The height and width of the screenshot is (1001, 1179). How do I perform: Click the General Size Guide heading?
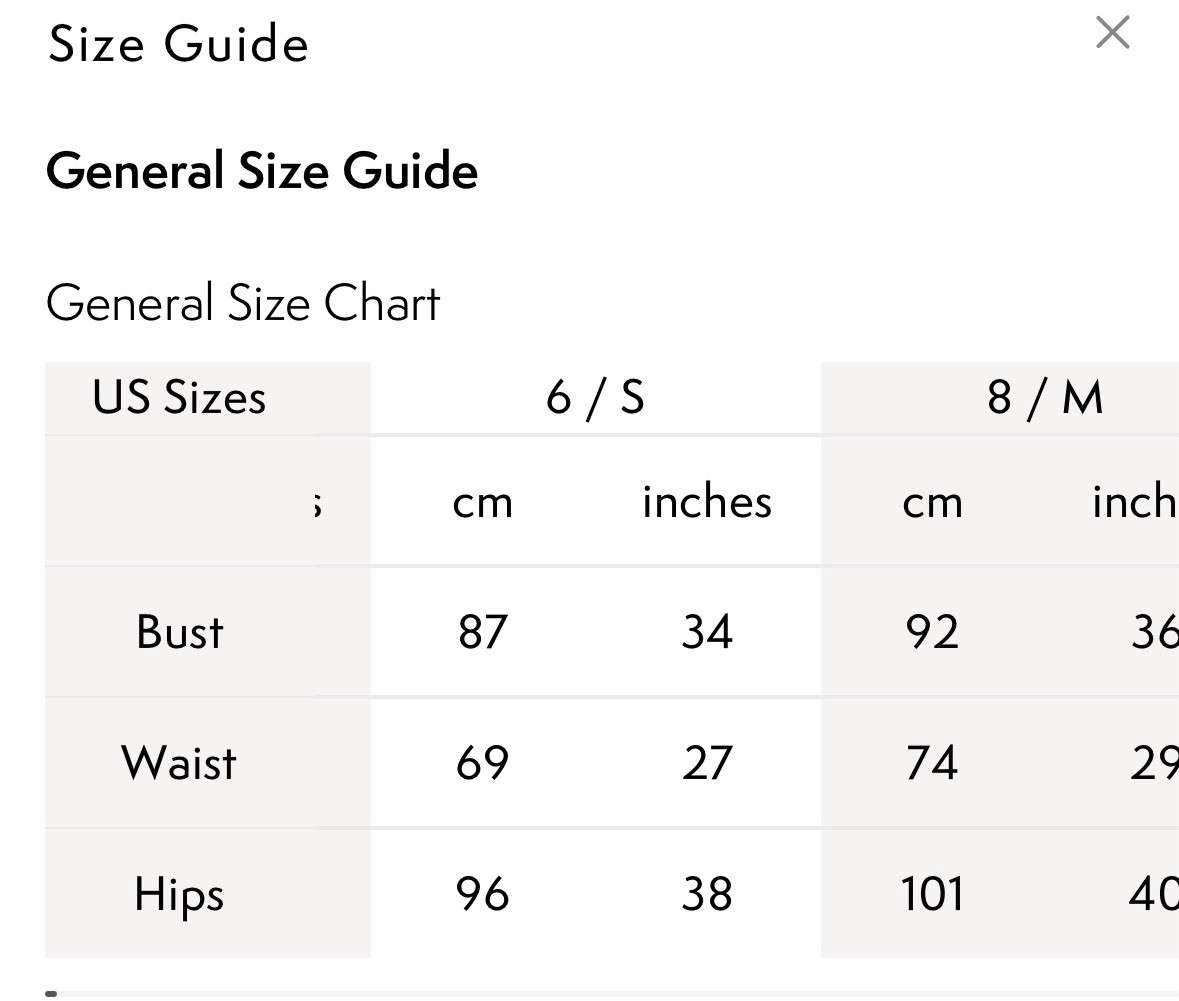[x=262, y=170]
